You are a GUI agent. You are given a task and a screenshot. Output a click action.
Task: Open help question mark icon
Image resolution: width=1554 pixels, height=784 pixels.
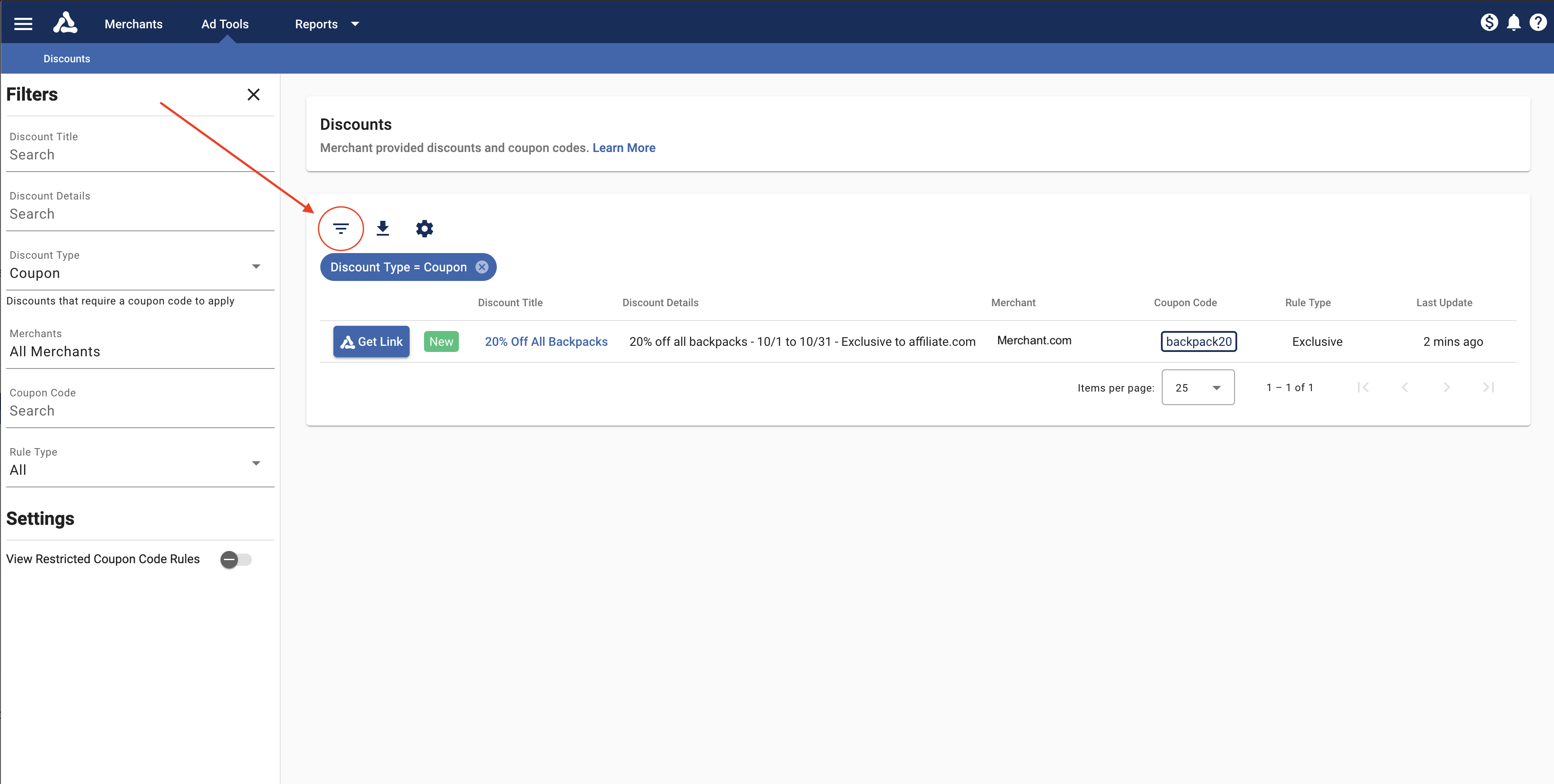(x=1538, y=23)
